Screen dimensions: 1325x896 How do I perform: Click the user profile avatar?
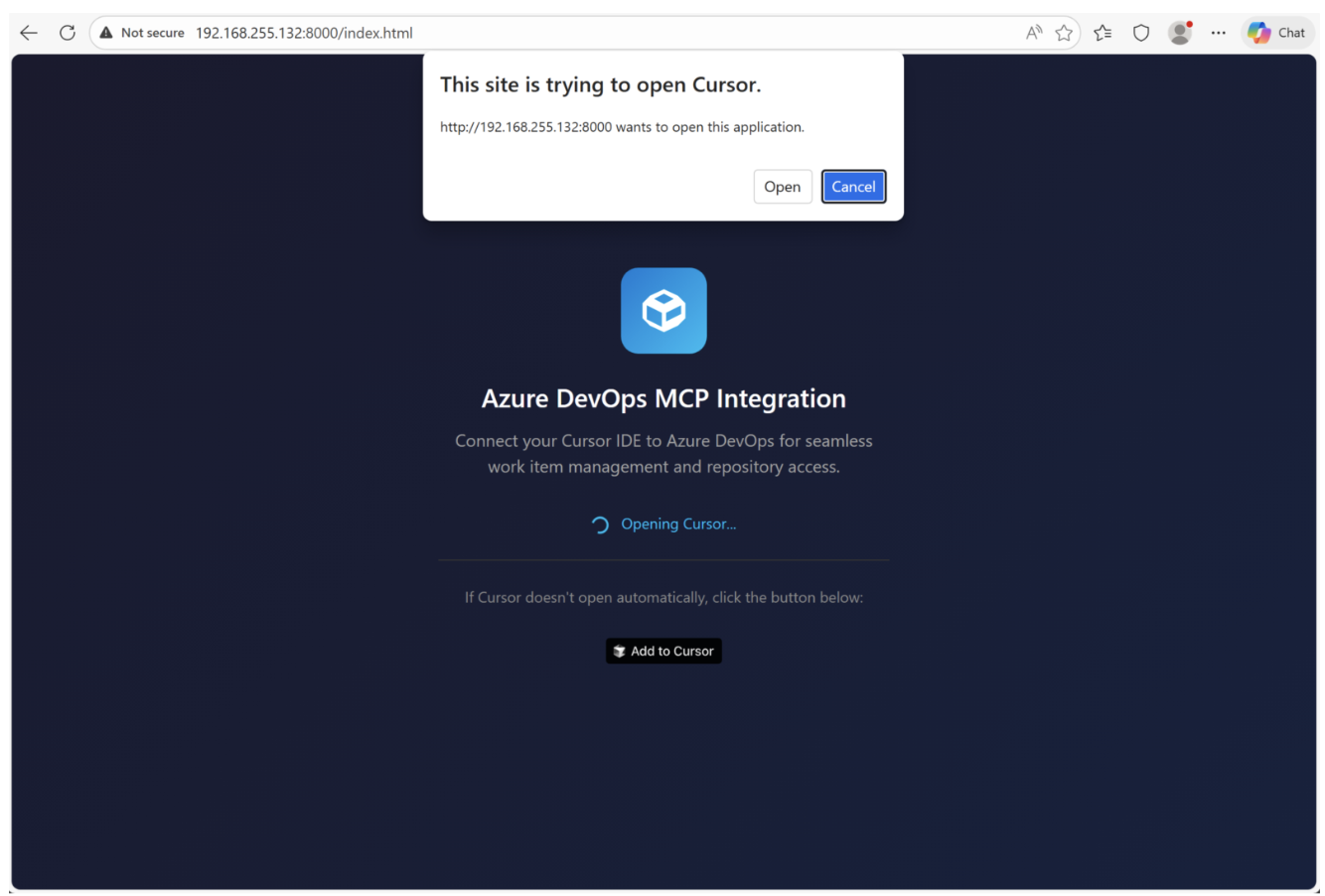point(1180,33)
